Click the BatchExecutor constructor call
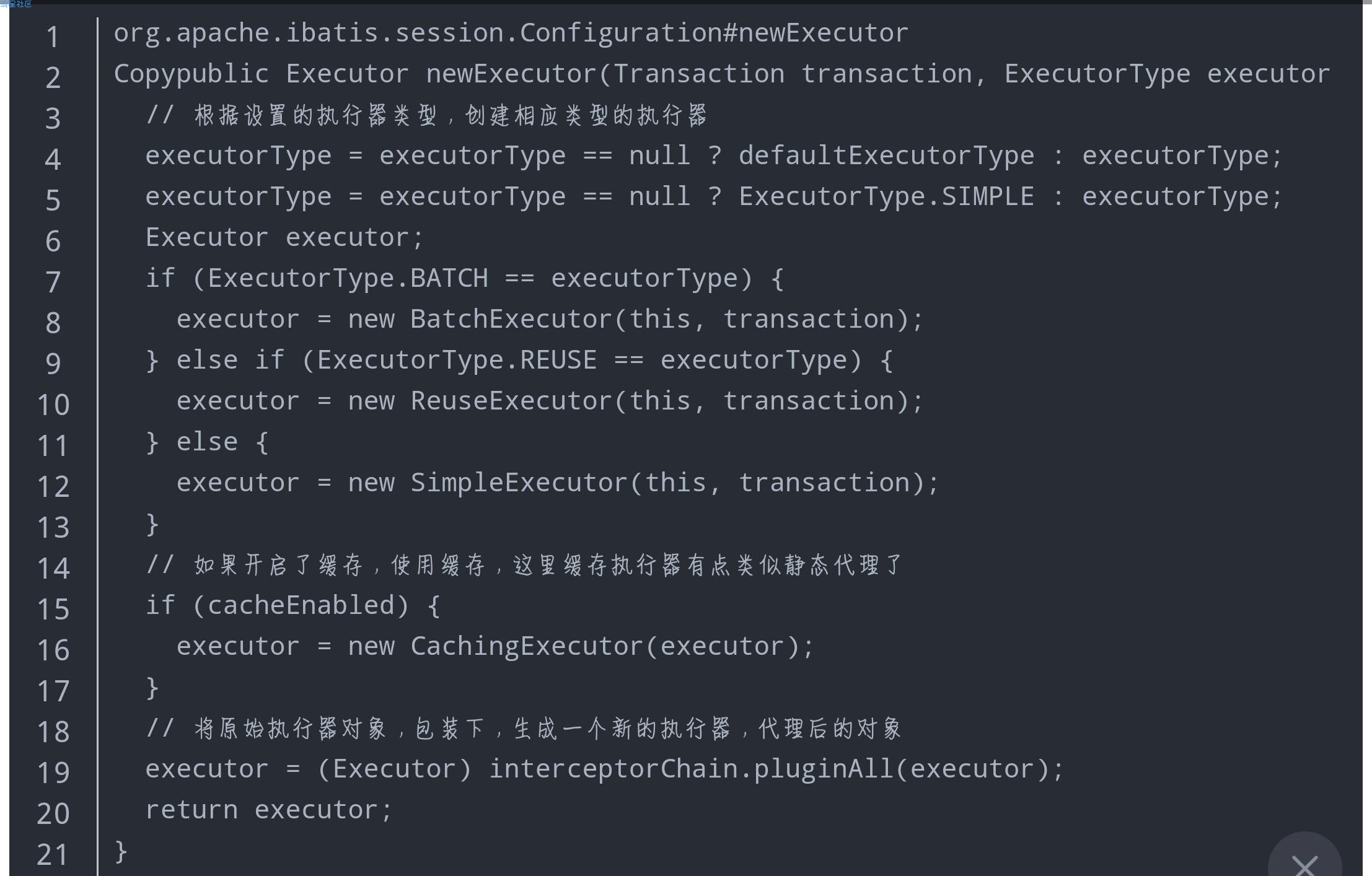 (512, 319)
